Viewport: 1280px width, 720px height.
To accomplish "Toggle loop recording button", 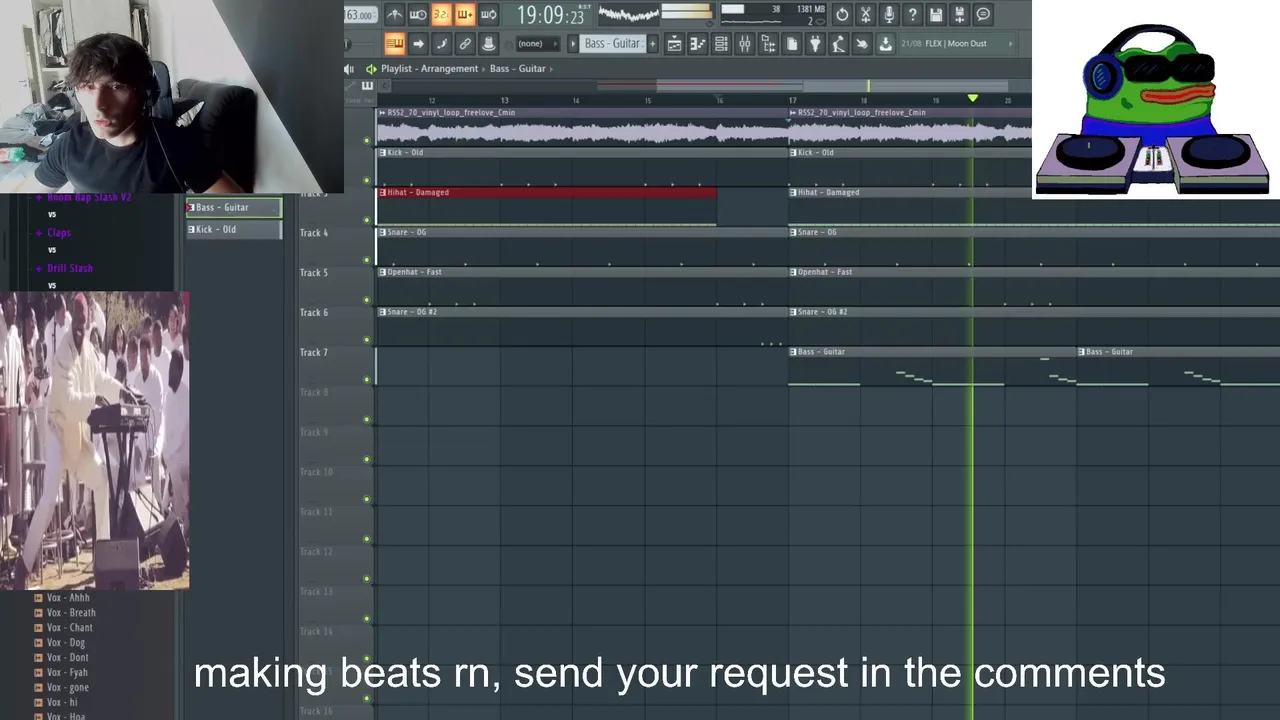I will (x=488, y=15).
